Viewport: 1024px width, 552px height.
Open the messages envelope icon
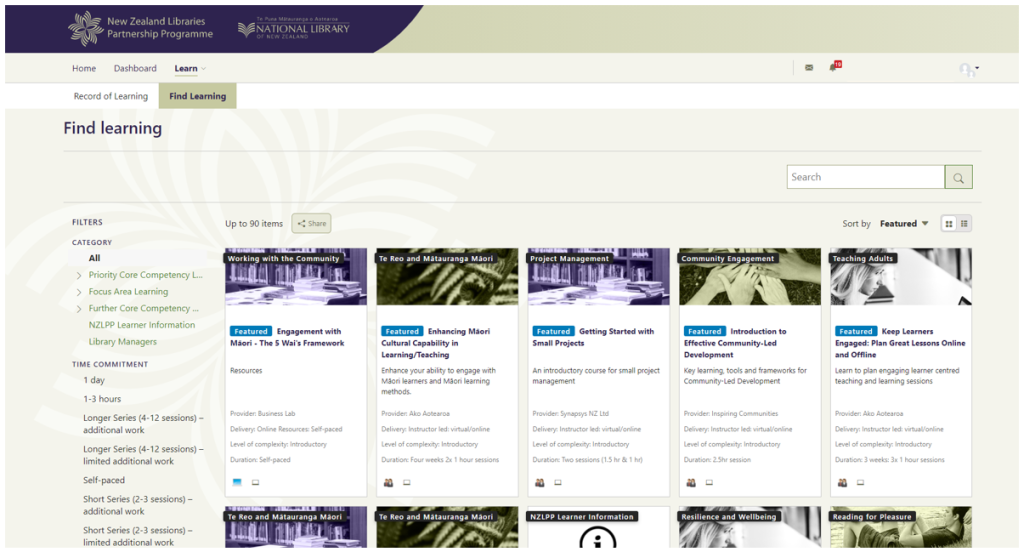pyautogui.click(x=808, y=67)
